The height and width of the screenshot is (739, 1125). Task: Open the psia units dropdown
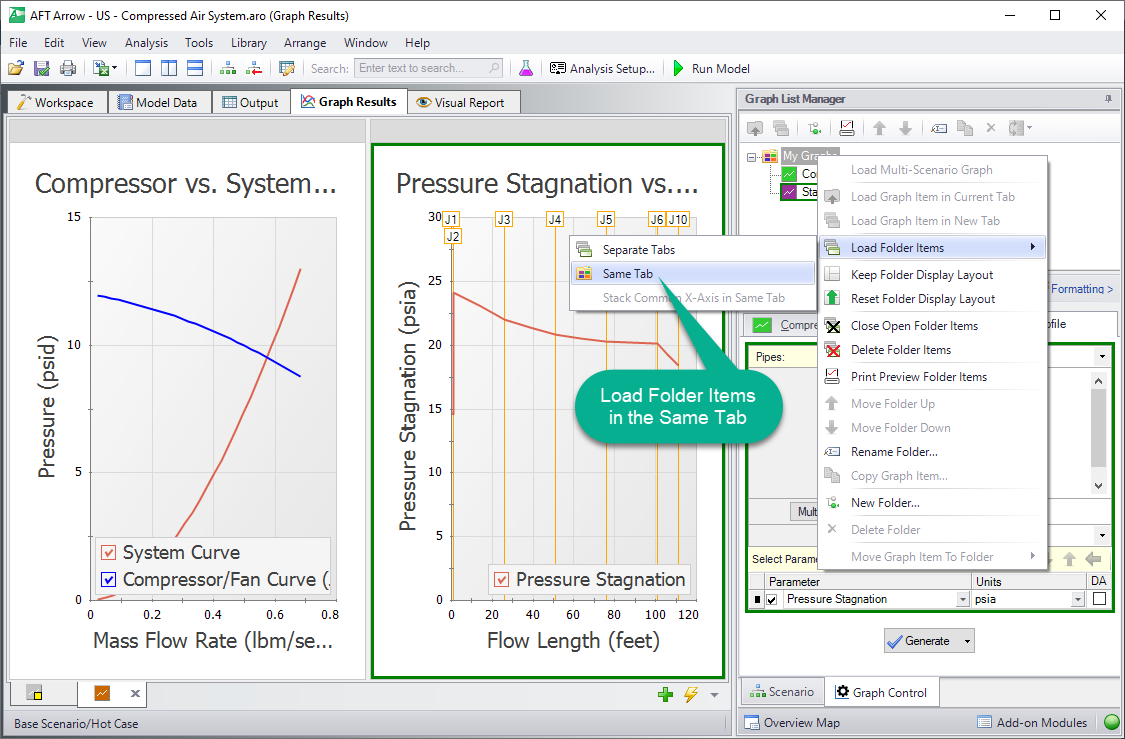click(x=1078, y=599)
